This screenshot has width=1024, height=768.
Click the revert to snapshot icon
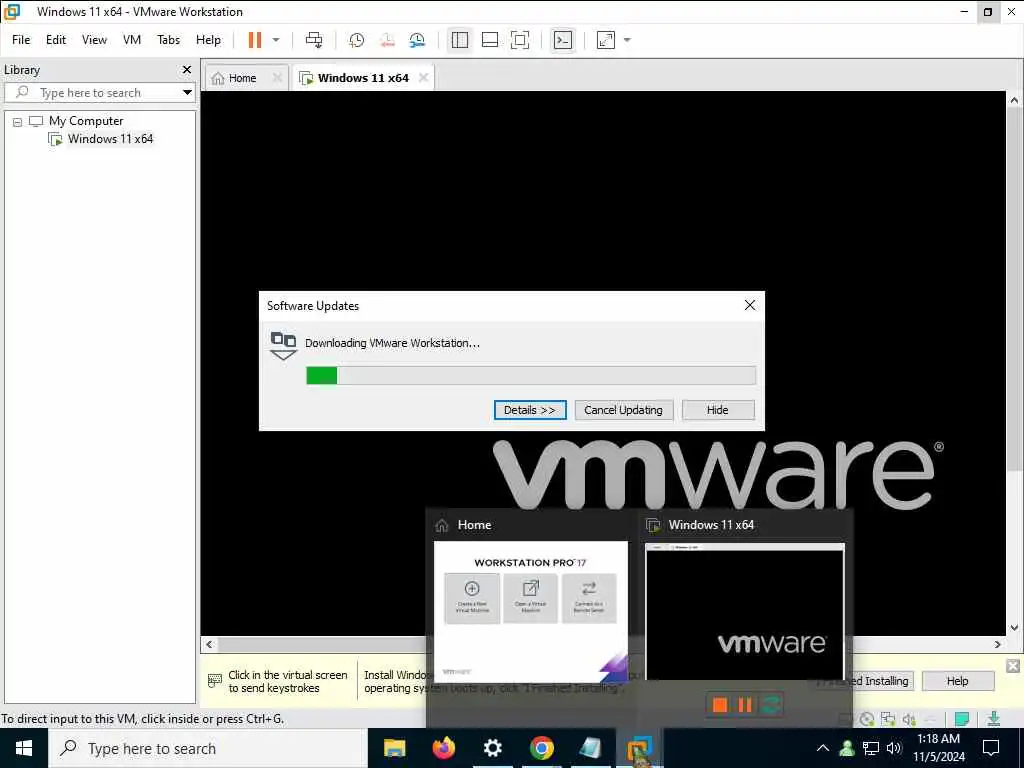(x=387, y=40)
